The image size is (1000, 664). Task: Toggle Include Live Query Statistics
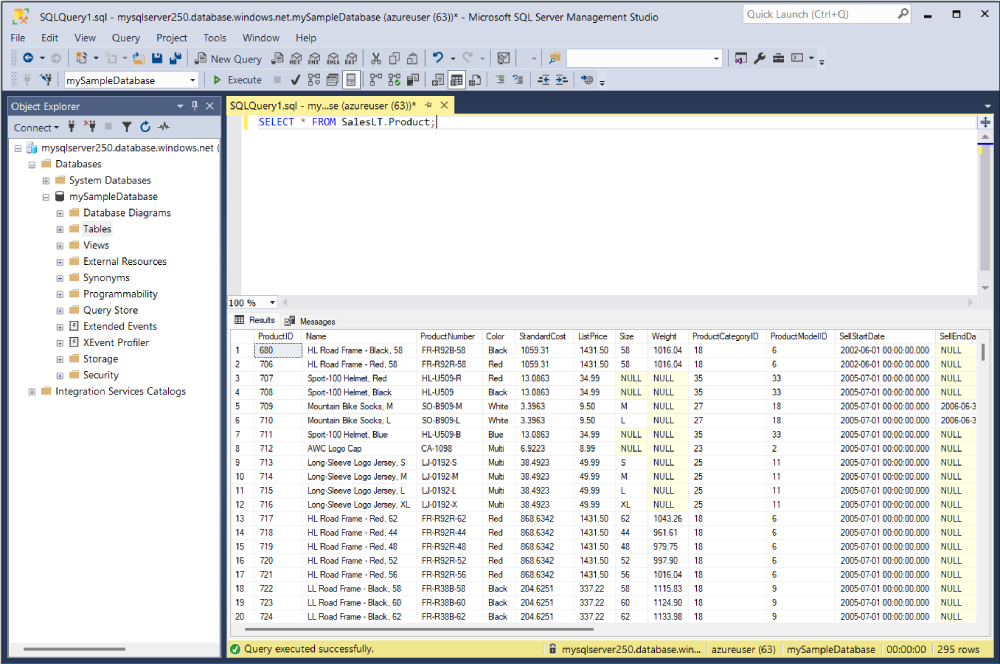394,80
